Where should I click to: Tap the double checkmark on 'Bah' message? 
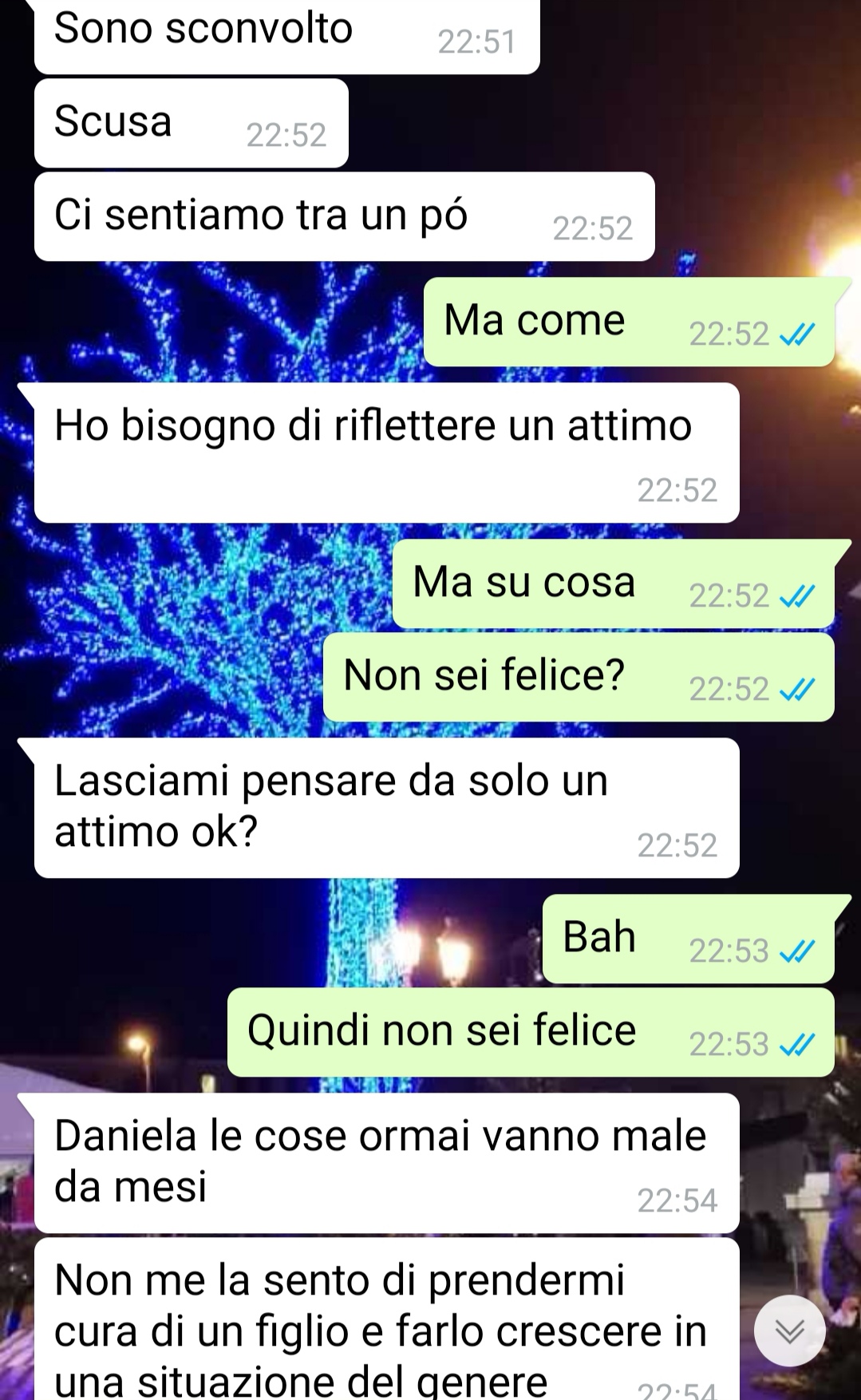796,951
